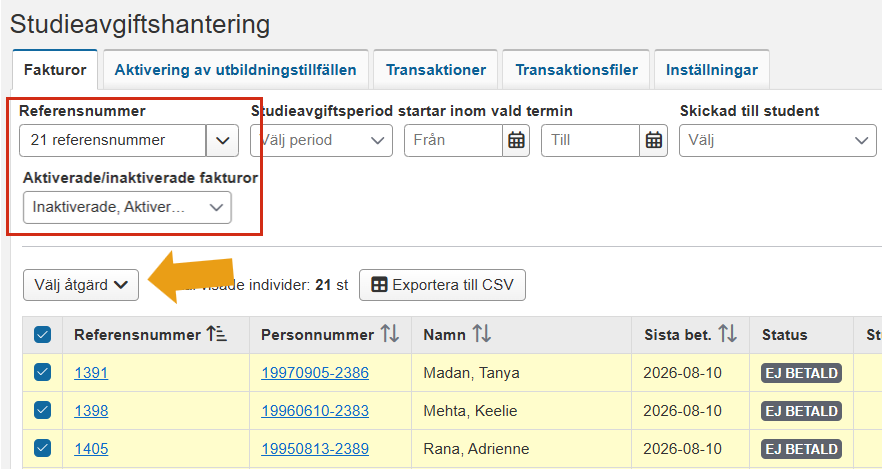The image size is (882, 469).
Task: Open reference number 1405 link
Action: pos(91,449)
